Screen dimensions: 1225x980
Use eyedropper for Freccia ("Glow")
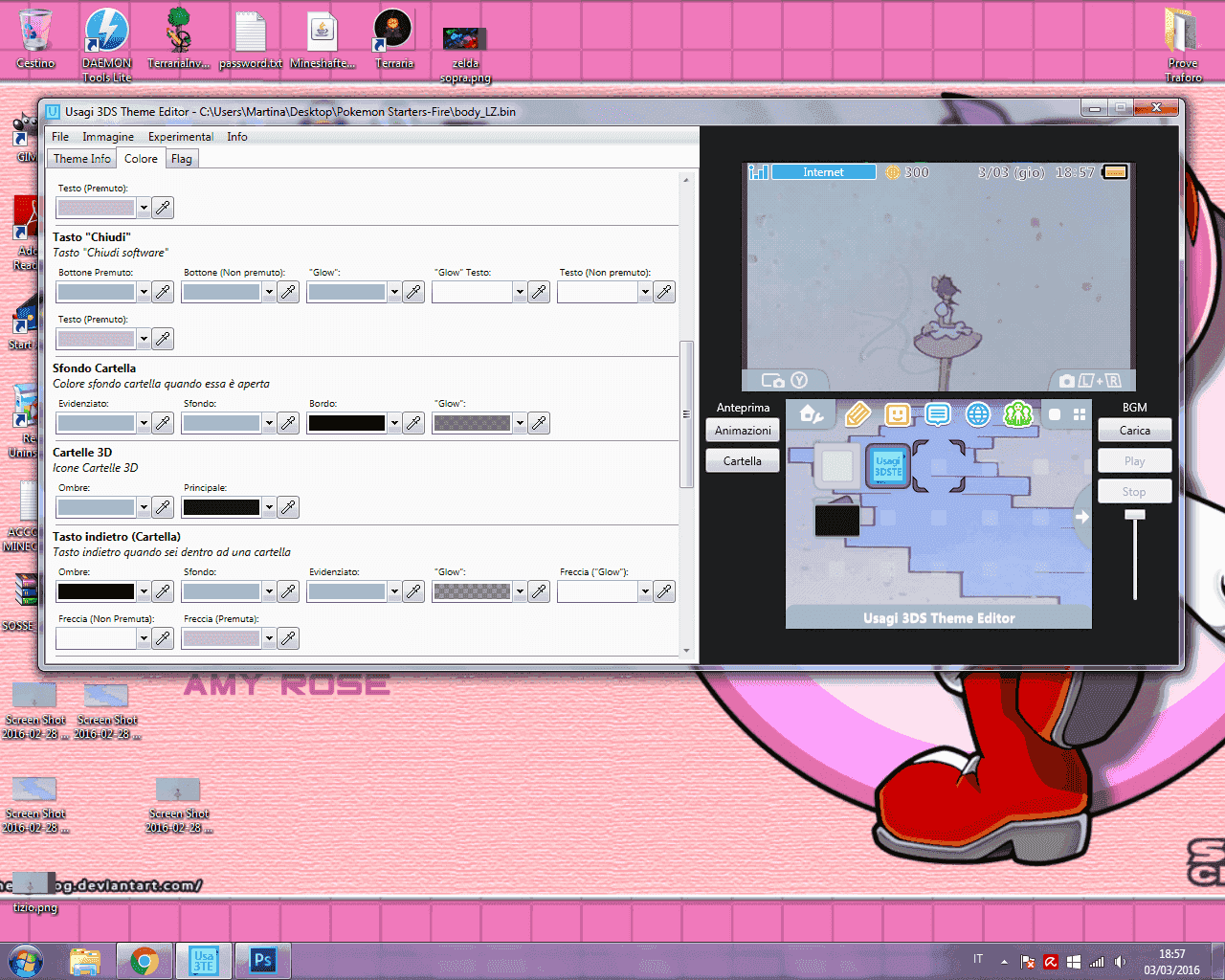pos(665,591)
